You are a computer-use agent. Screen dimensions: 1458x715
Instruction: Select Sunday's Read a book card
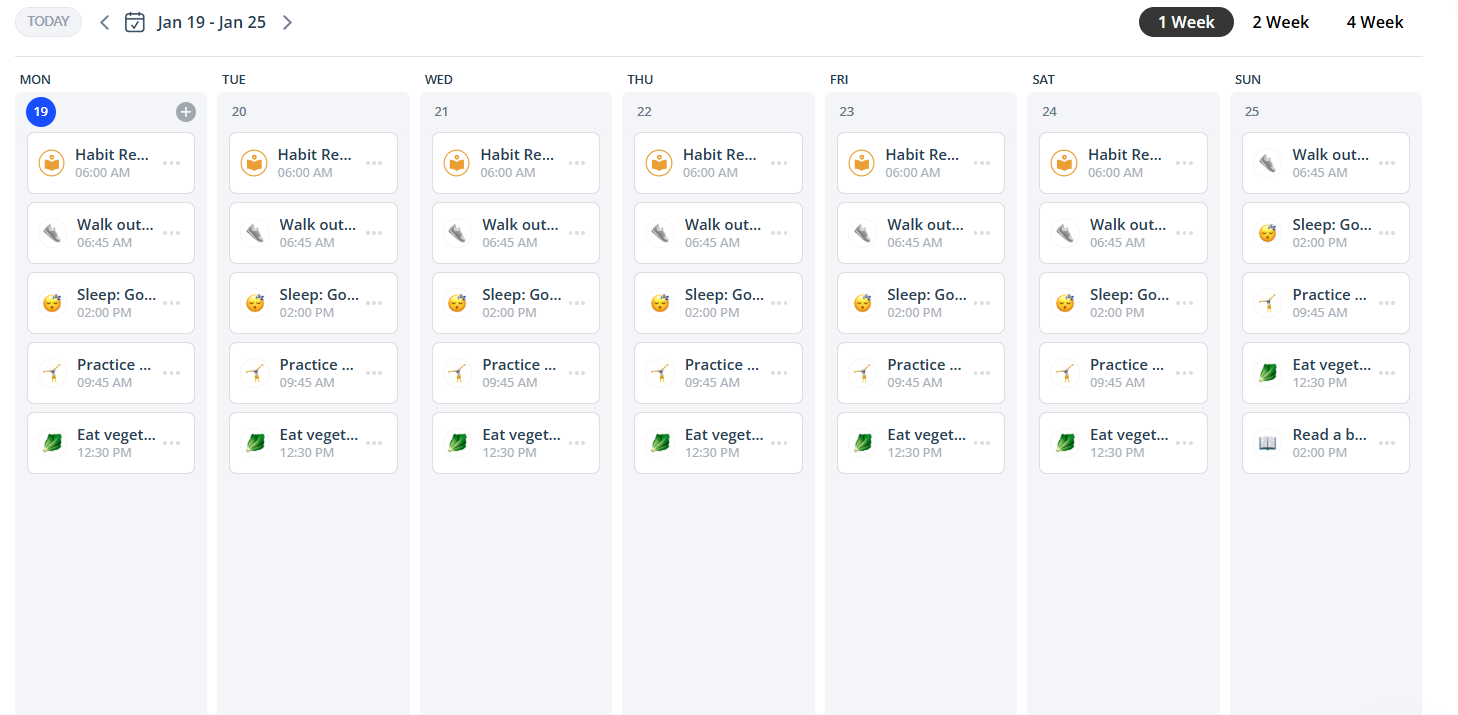[1325, 442]
